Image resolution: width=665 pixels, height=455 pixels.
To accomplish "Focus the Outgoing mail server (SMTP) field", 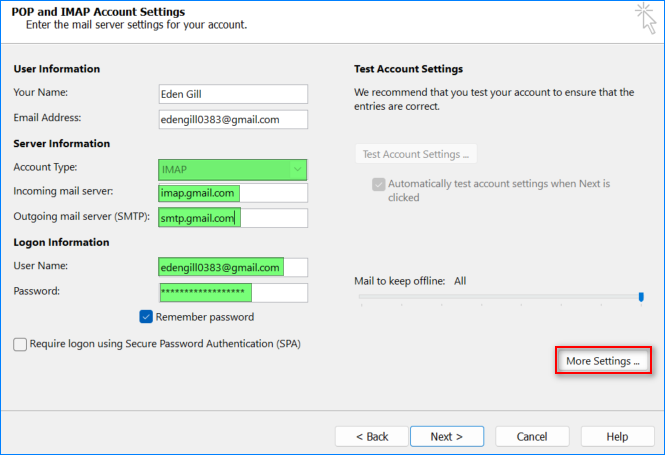I will point(232,217).
